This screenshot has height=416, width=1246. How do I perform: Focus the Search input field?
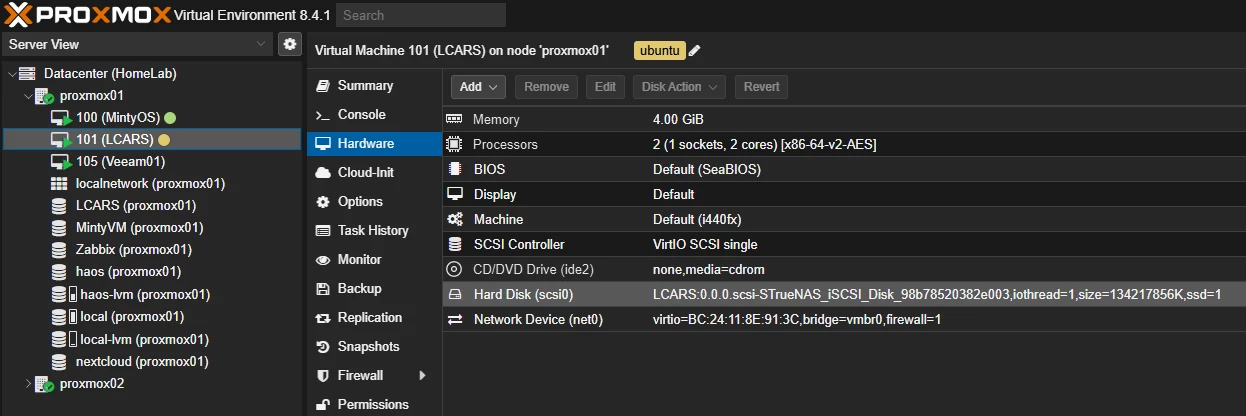[421, 15]
